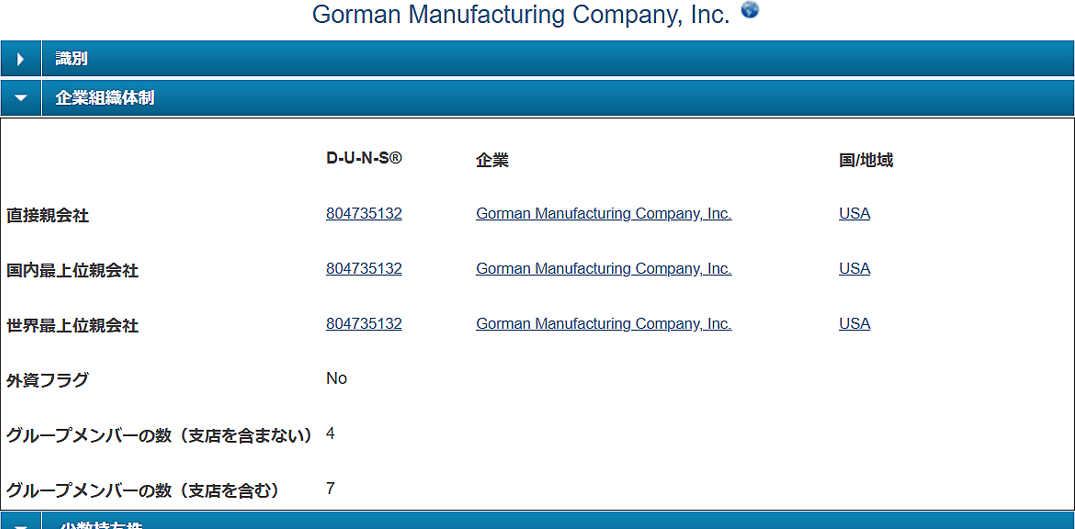The image size is (1075, 529).
Task: Toggle the partially visible bottom section arrow
Action: (21, 524)
